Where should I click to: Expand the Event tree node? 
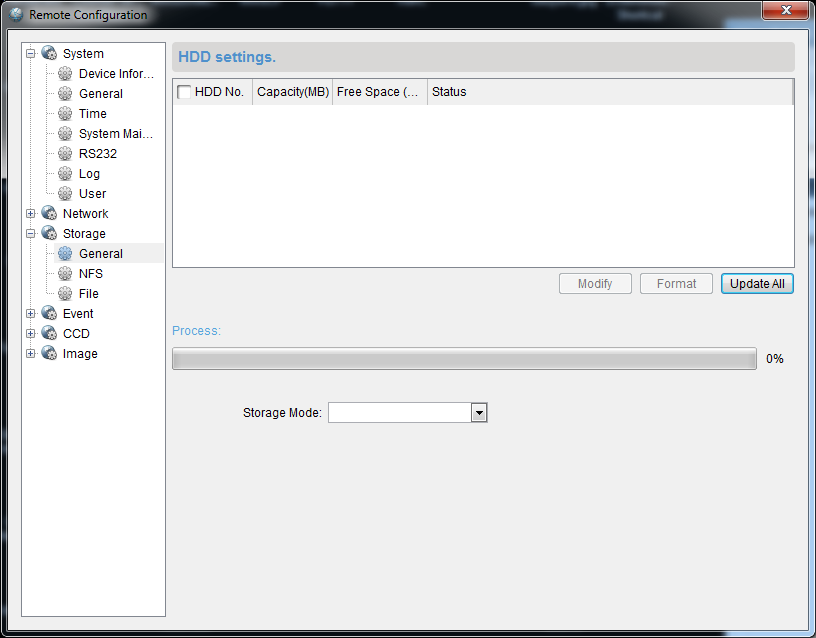click(x=31, y=314)
